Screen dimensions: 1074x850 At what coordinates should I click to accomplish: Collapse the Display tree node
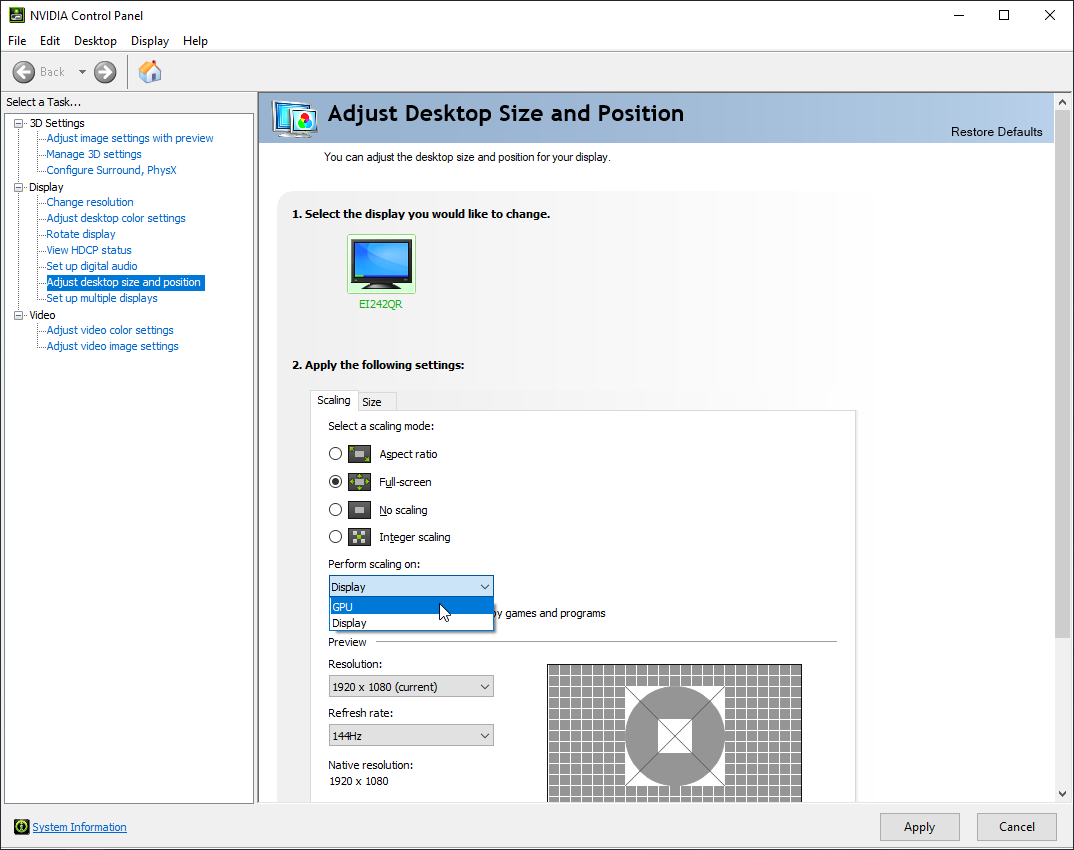click(18, 187)
